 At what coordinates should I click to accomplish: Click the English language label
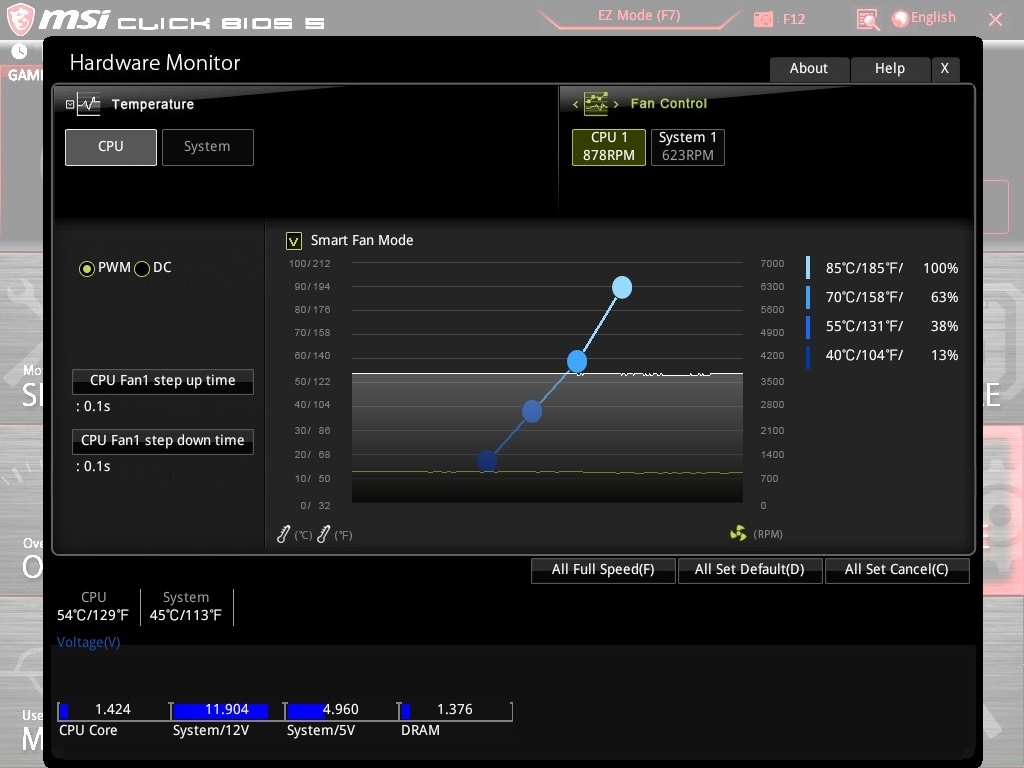tap(933, 18)
